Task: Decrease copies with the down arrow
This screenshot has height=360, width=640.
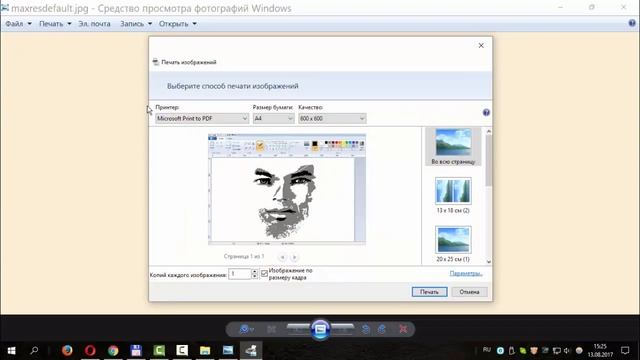Action: [x=254, y=276]
